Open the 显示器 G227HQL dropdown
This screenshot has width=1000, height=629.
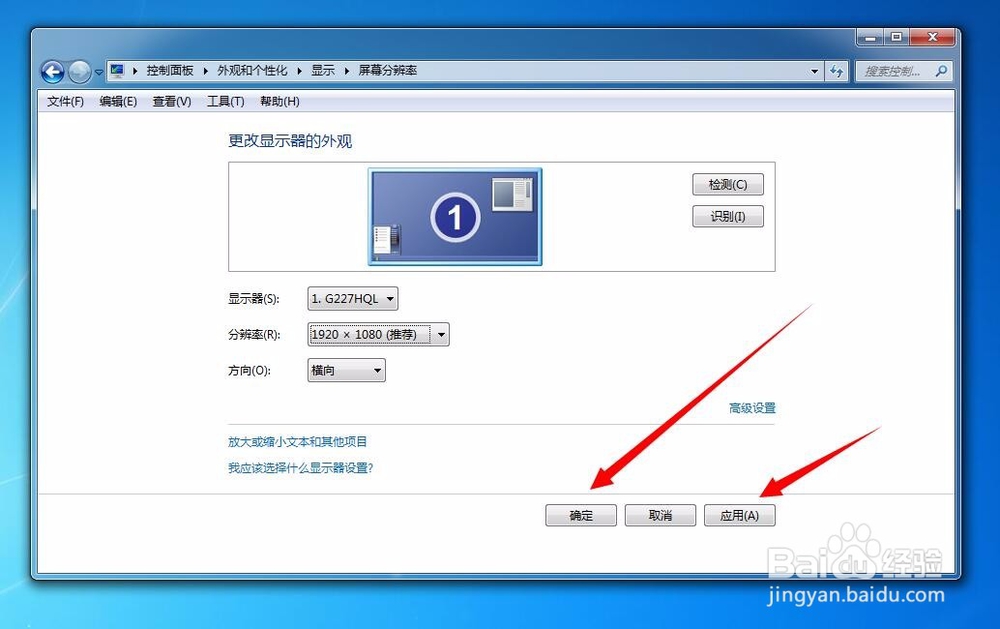[353, 299]
